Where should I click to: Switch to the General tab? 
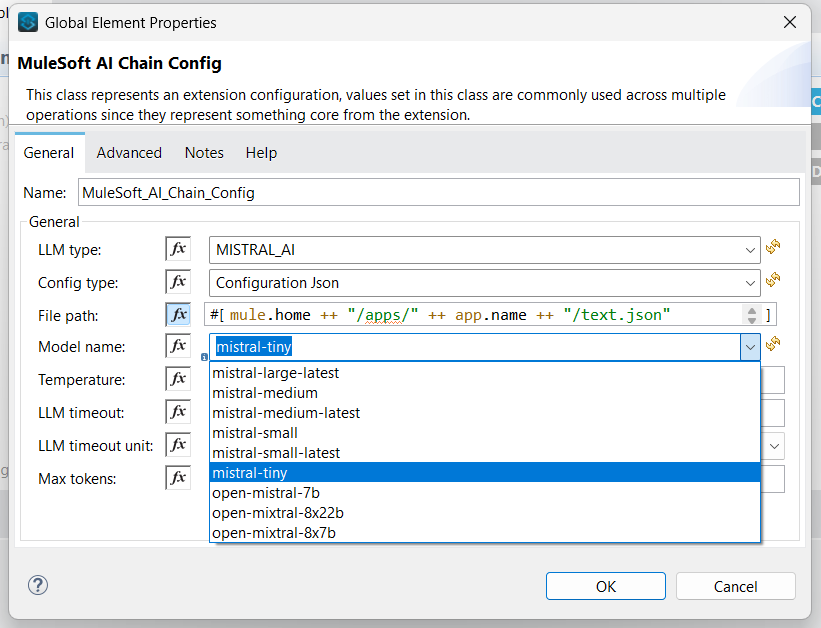pos(49,153)
